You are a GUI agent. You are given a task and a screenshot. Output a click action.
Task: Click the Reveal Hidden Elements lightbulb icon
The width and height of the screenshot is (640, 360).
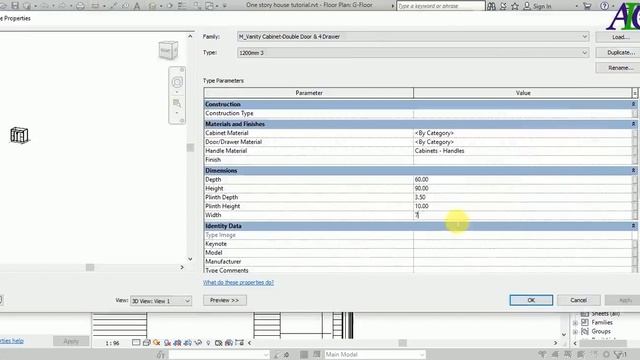tap(208, 343)
